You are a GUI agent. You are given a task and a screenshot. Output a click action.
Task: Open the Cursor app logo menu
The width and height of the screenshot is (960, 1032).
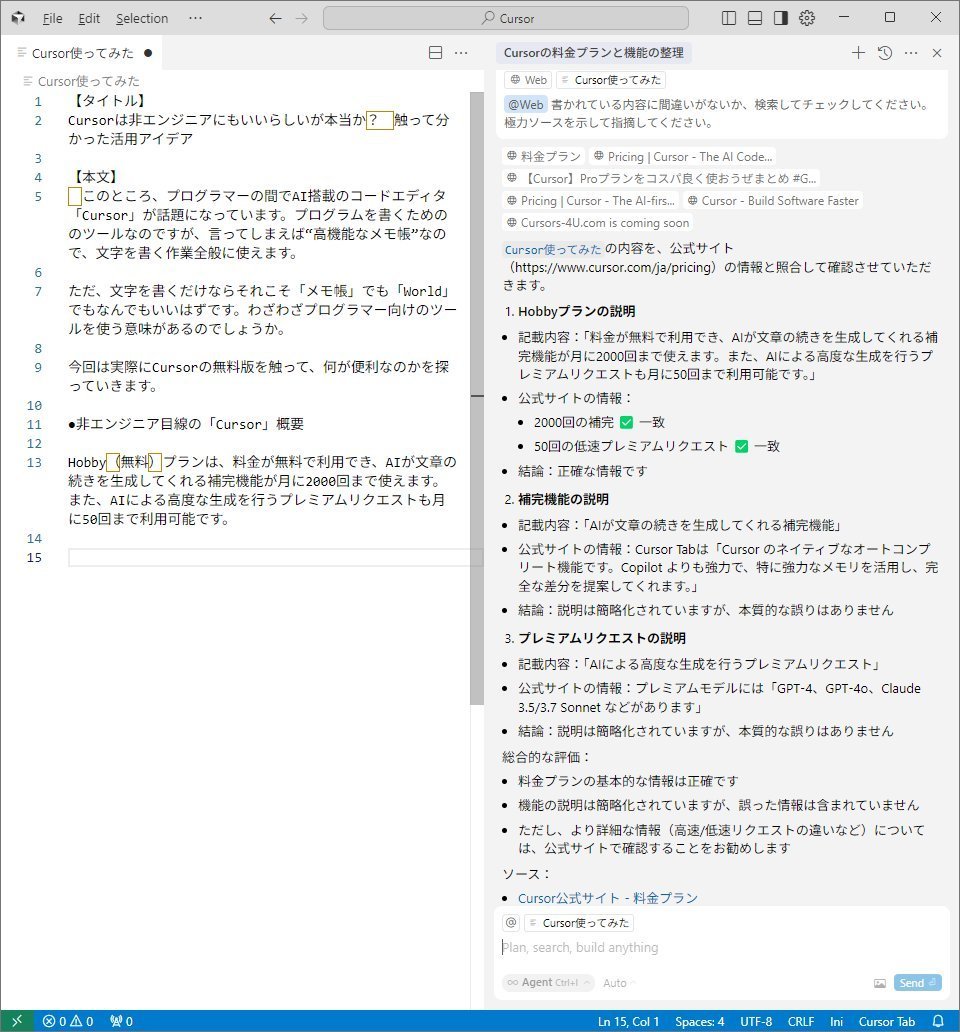pyautogui.click(x=18, y=18)
